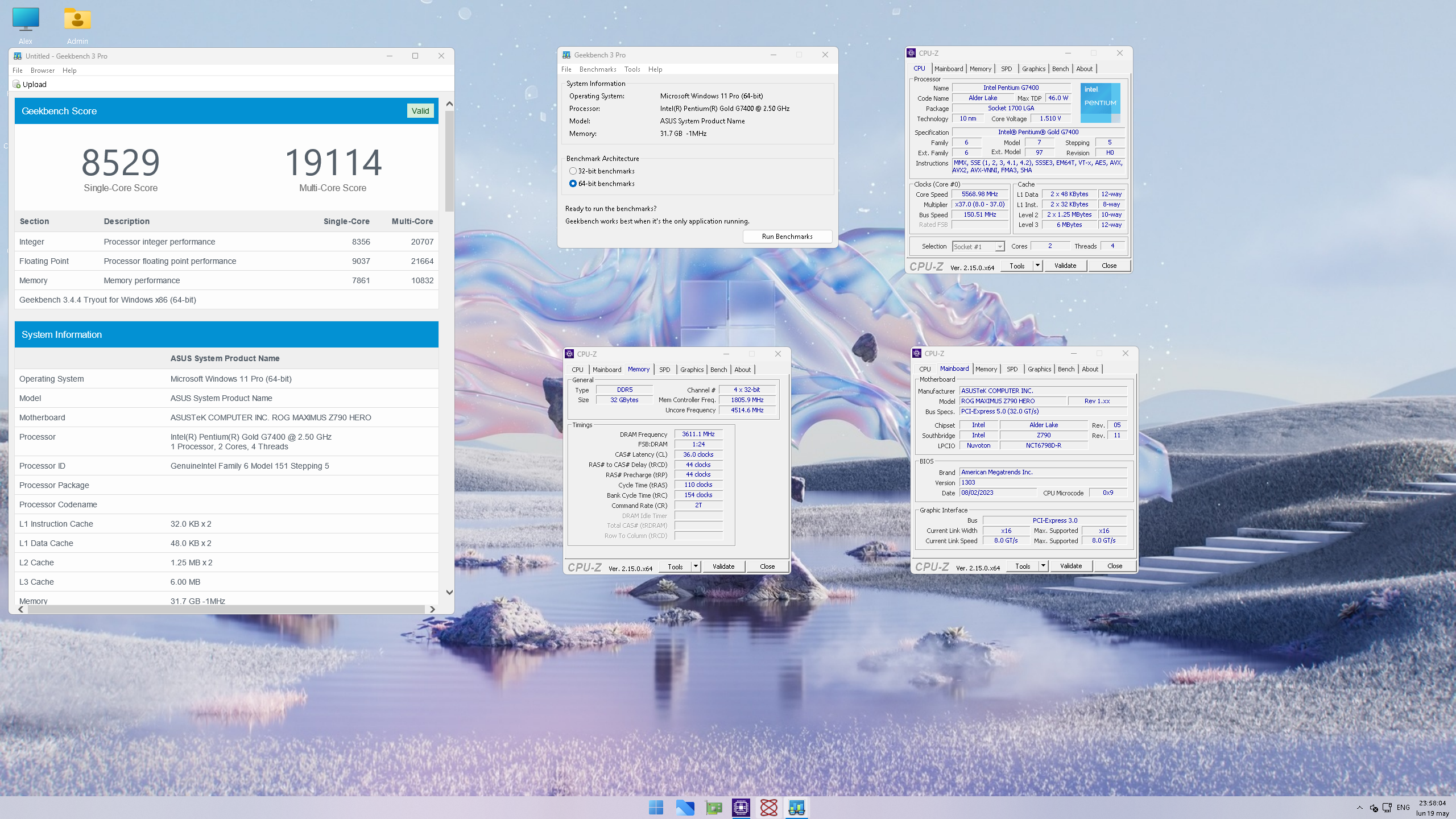This screenshot has width=1456, height=819.
Task: Open Tools menu in Geekbench launcher
Action: [x=632, y=69]
